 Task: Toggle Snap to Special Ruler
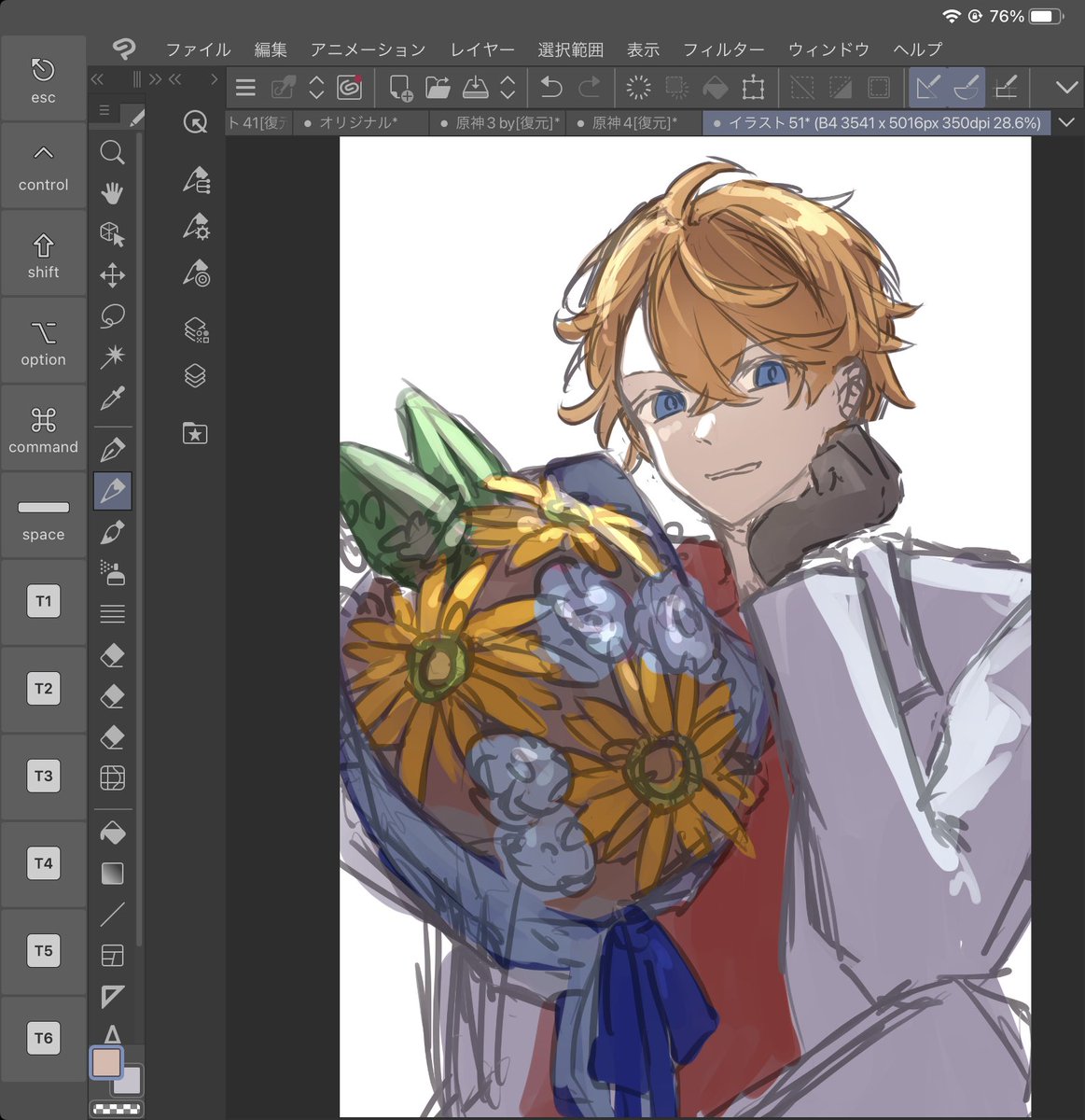coord(966,89)
